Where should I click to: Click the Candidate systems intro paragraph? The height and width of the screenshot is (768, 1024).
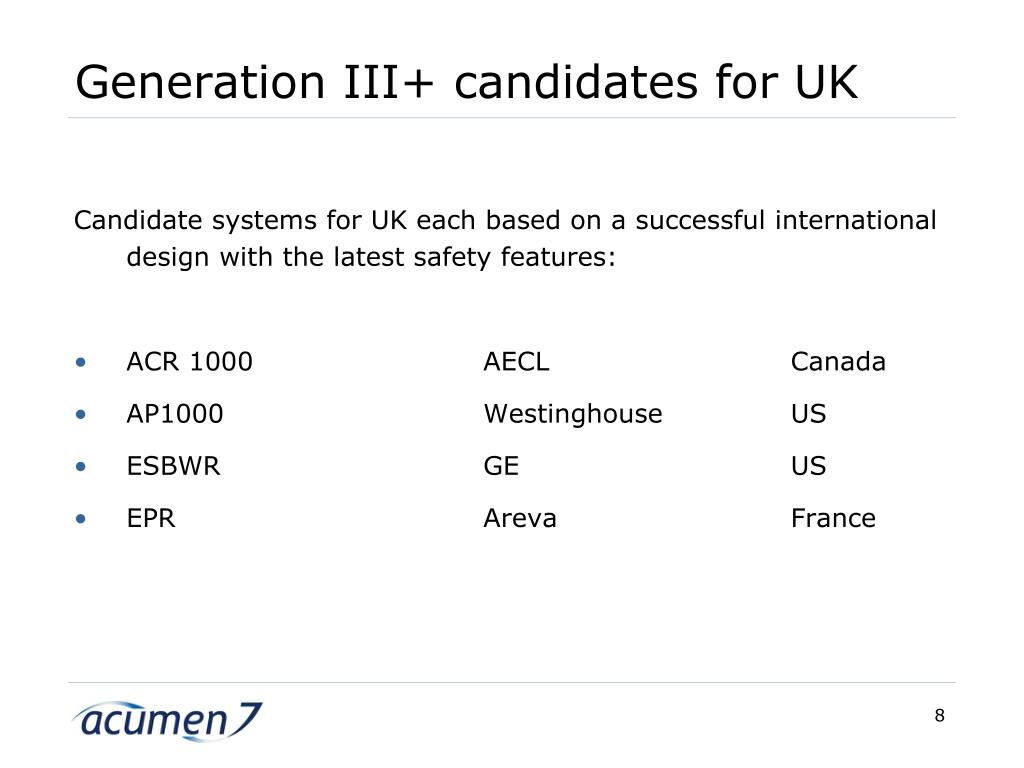pos(505,238)
